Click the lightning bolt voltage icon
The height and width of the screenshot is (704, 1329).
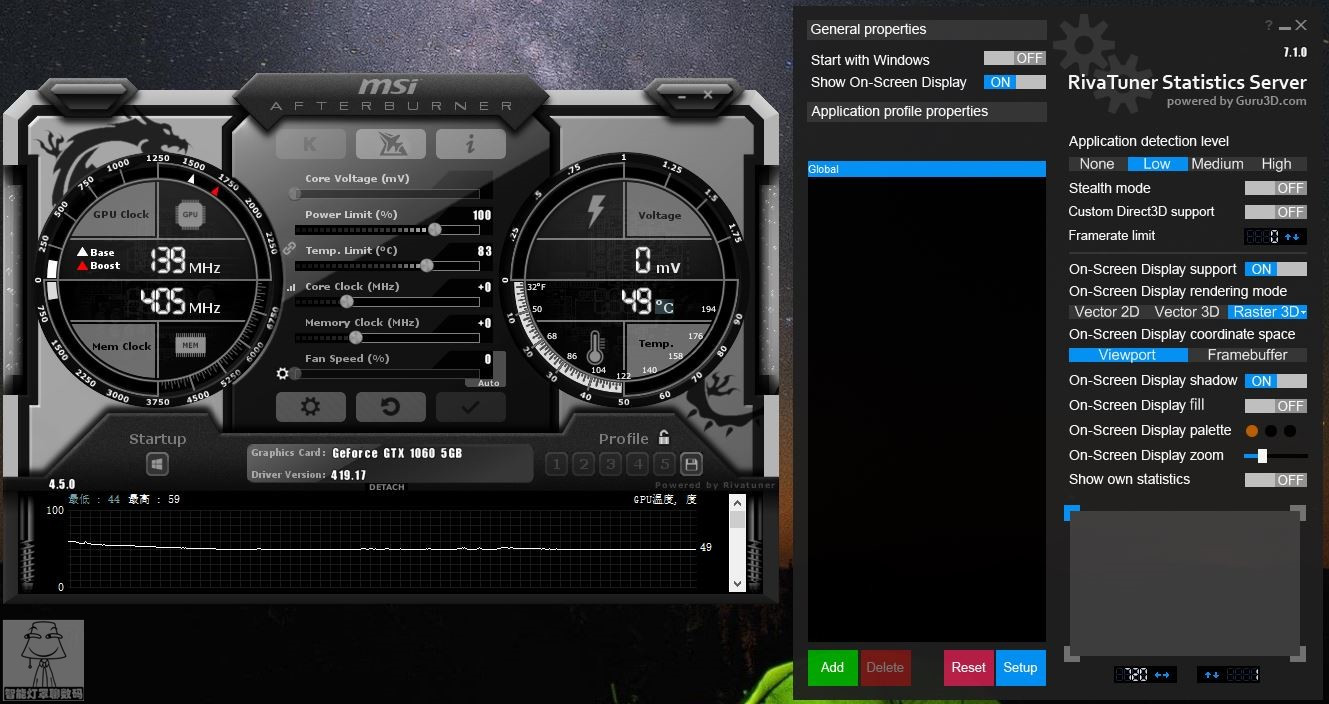tap(596, 210)
